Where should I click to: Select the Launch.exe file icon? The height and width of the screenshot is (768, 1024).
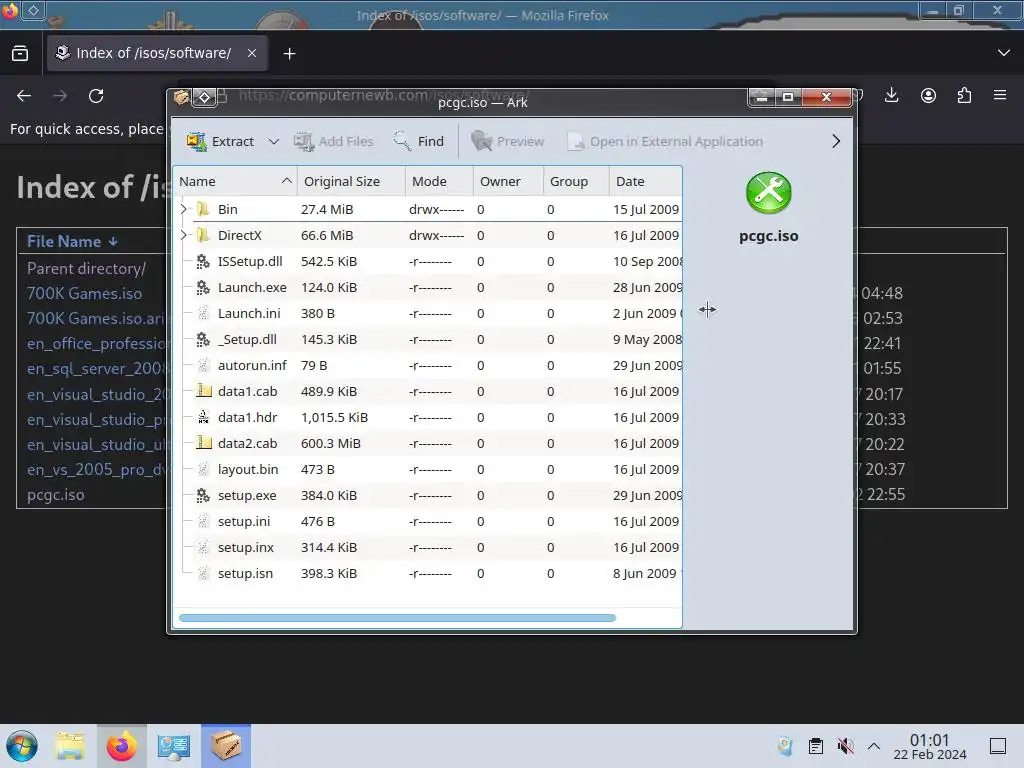point(203,287)
